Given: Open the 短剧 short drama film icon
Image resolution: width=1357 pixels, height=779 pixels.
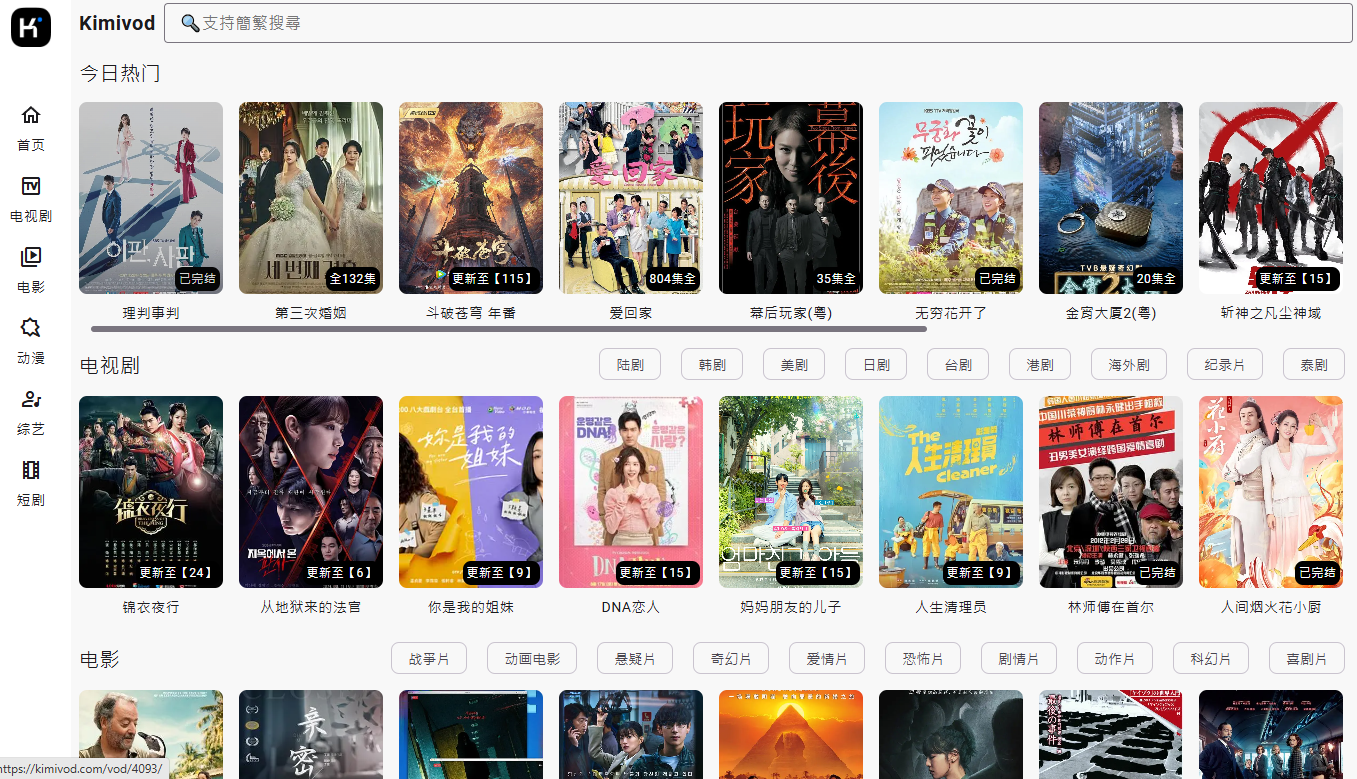Looking at the screenshot, I should point(31,470).
